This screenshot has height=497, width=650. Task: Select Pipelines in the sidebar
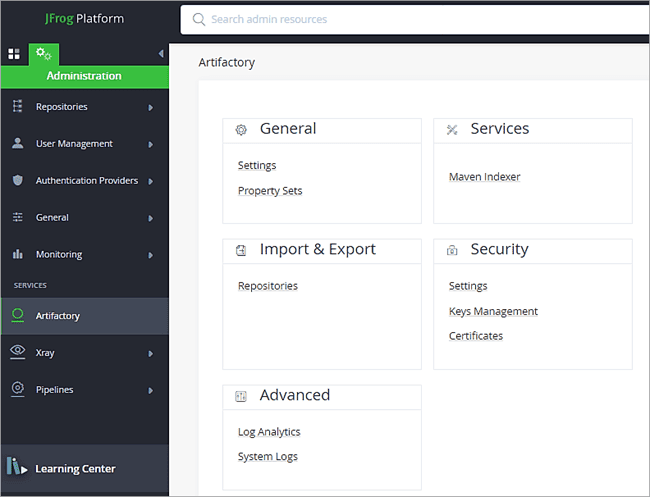tap(85, 390)
